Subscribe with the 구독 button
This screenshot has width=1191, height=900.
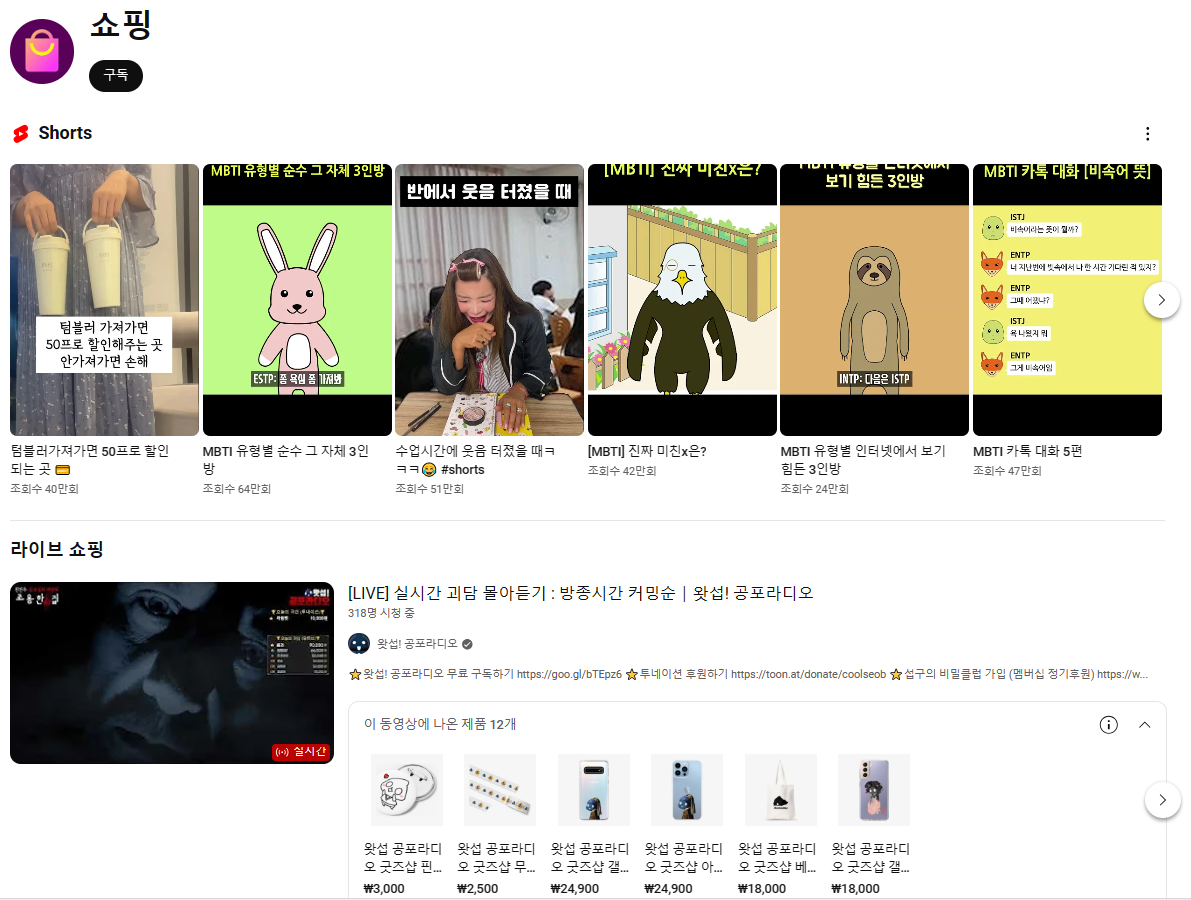pyautogui.click(x=115, y=75)
